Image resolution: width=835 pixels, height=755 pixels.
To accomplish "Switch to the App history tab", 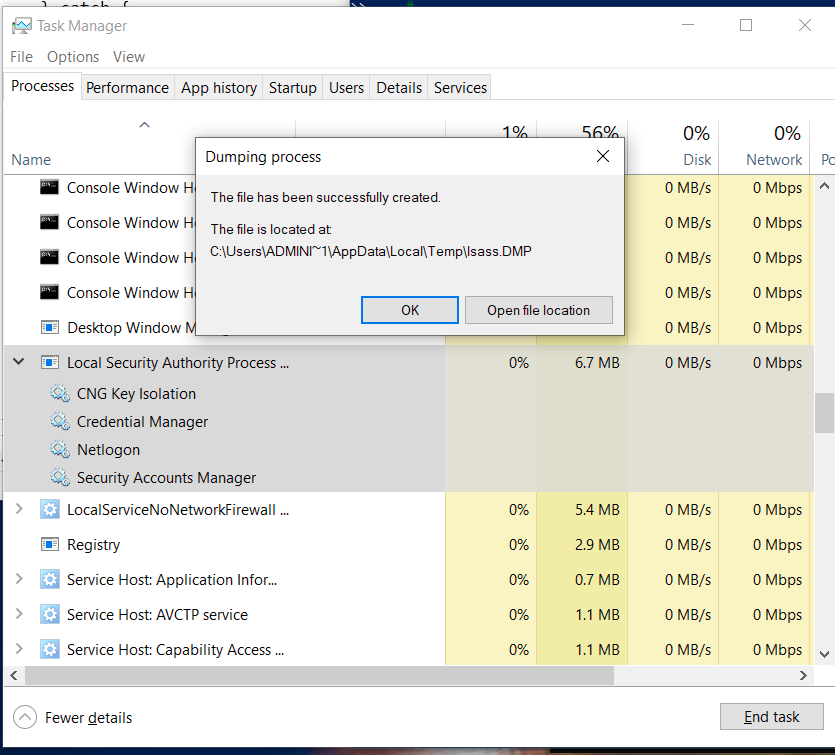I will click(x=219, y=87).
